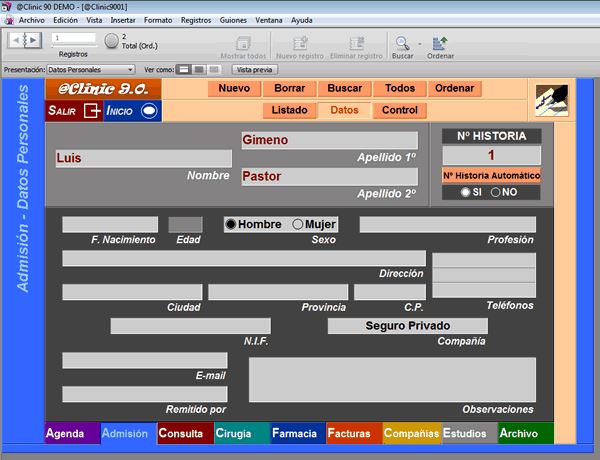Click the F. Nacimiento field
This screenshot has width=600, height=460.
point(110,224)
